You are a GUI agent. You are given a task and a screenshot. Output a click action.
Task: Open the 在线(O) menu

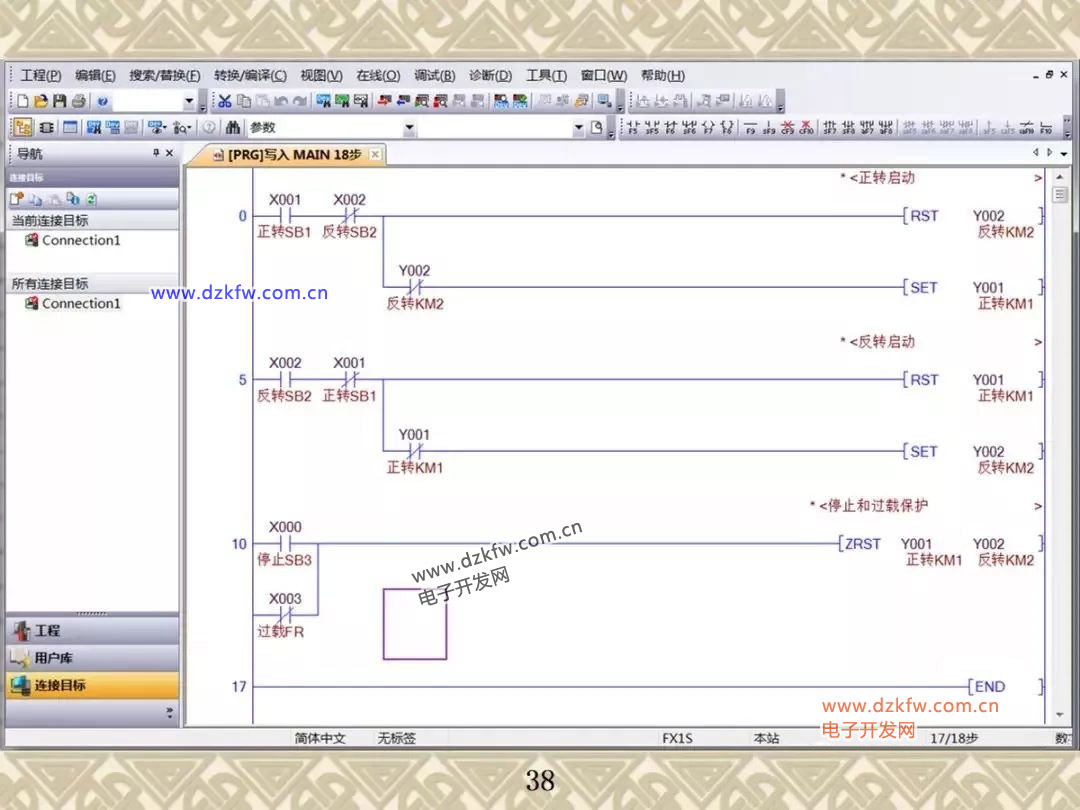(378, 76)
